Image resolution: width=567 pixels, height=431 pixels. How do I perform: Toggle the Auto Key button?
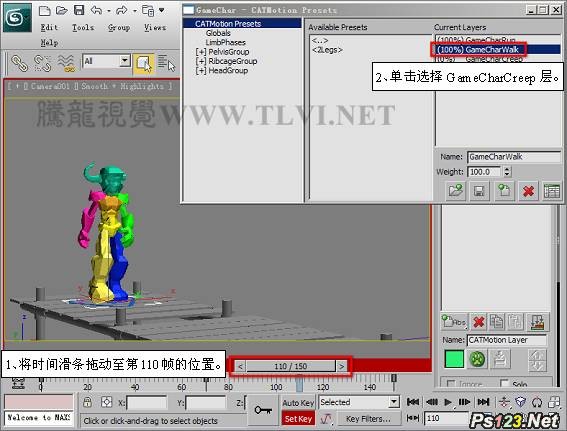point(298,403)
